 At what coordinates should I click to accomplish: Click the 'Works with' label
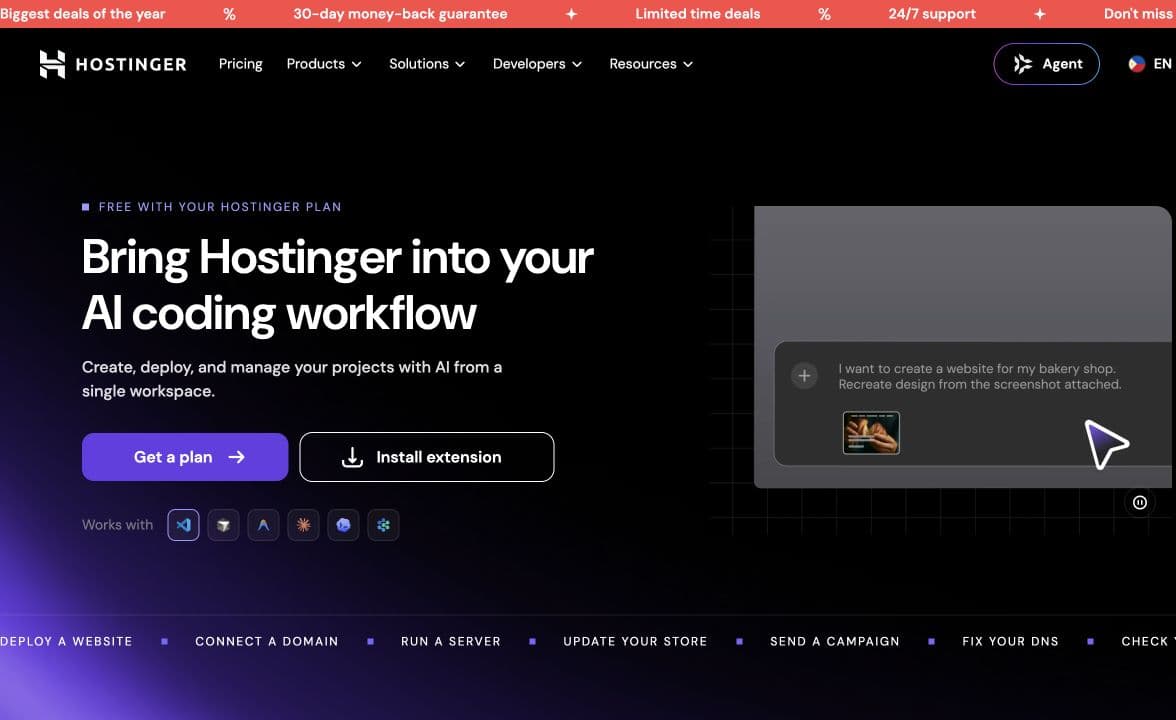pos(117,525)
